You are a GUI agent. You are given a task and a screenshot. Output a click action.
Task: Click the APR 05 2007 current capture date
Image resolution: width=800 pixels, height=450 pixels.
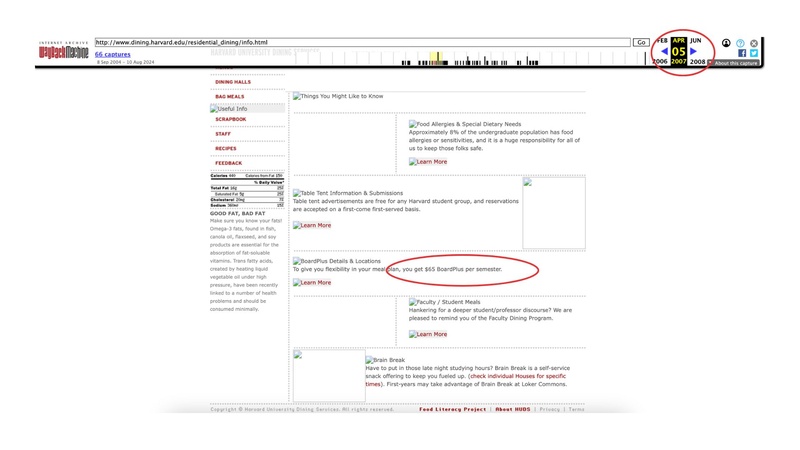click(x=679, y=51)
